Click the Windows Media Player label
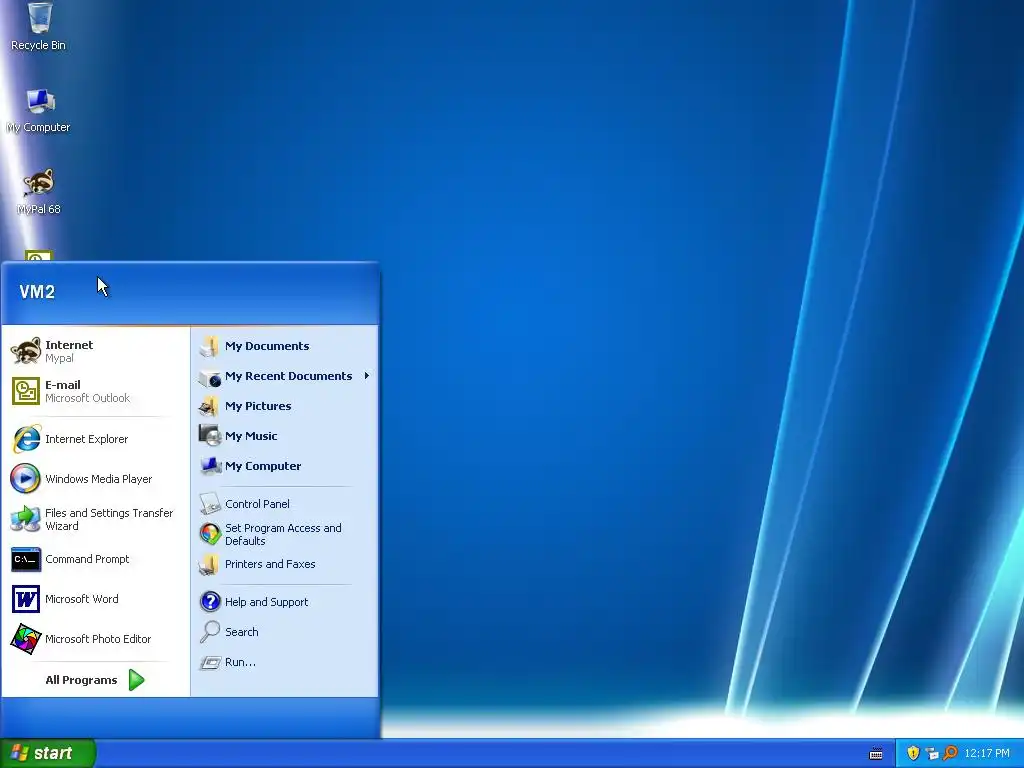This screenshot has height=768, width=1024. point(99,479)
